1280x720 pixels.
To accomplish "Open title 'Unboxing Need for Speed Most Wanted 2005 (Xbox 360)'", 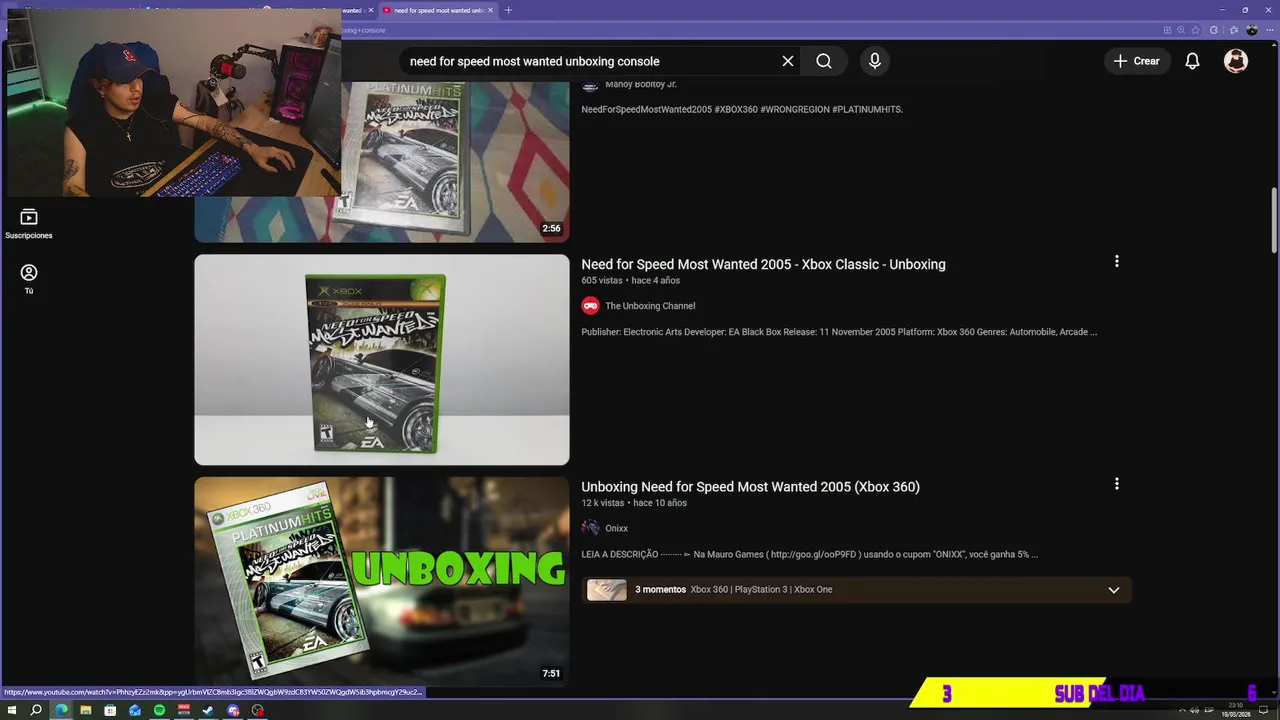I will [x=750, y=487].
